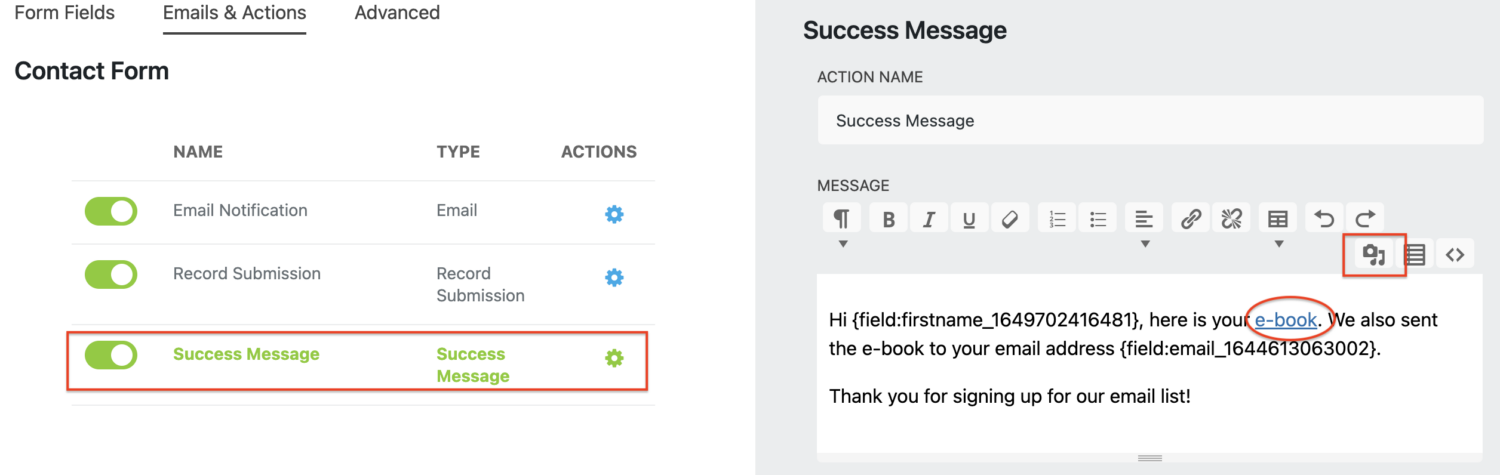
Task: Open the Advanced tab
Action: click(397, 13)
